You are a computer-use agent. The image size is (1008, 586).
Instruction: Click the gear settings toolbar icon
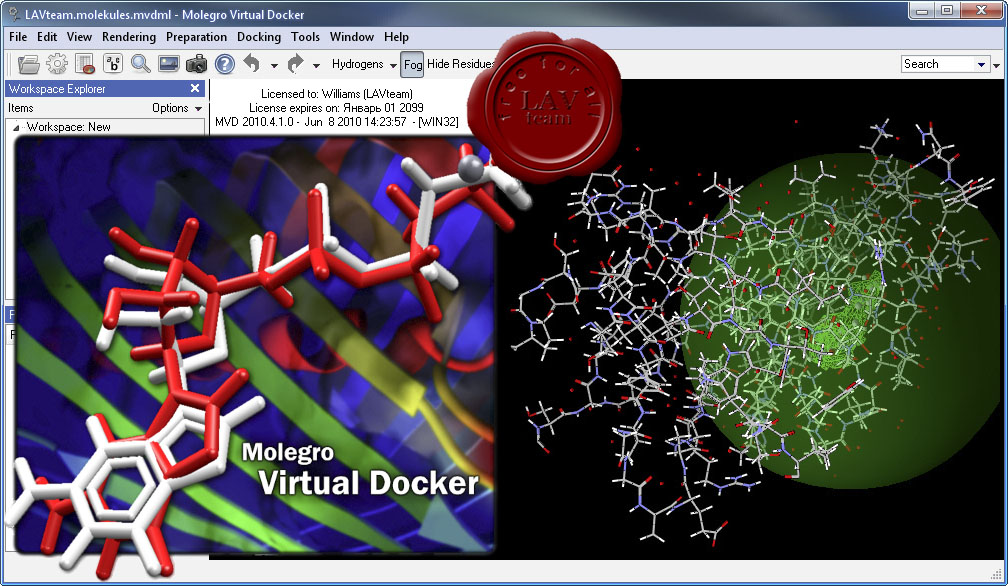[x=57, y=64]
